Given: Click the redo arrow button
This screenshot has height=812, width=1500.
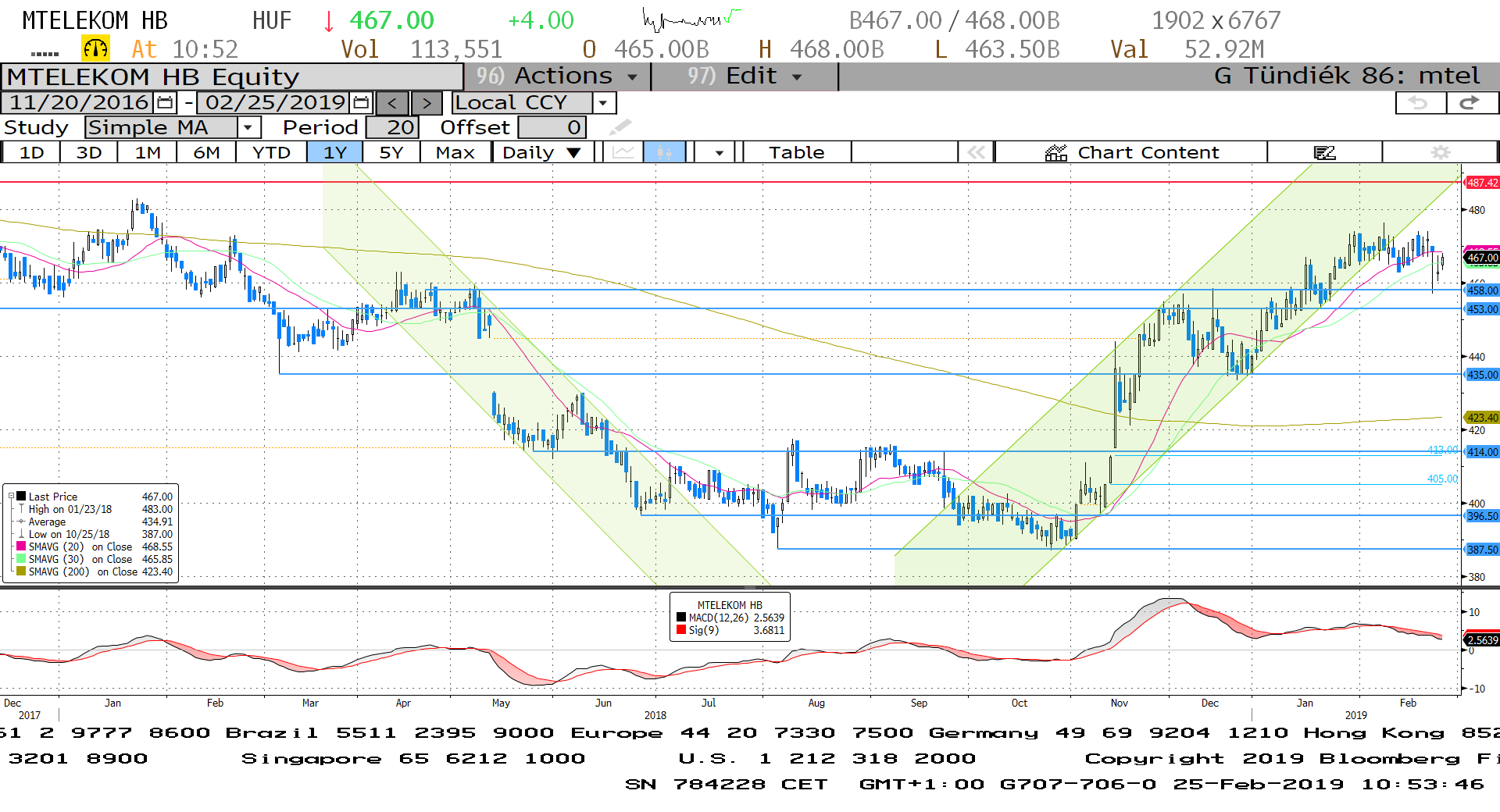Looking at the screenshot, I should [x=1470, y=103].
